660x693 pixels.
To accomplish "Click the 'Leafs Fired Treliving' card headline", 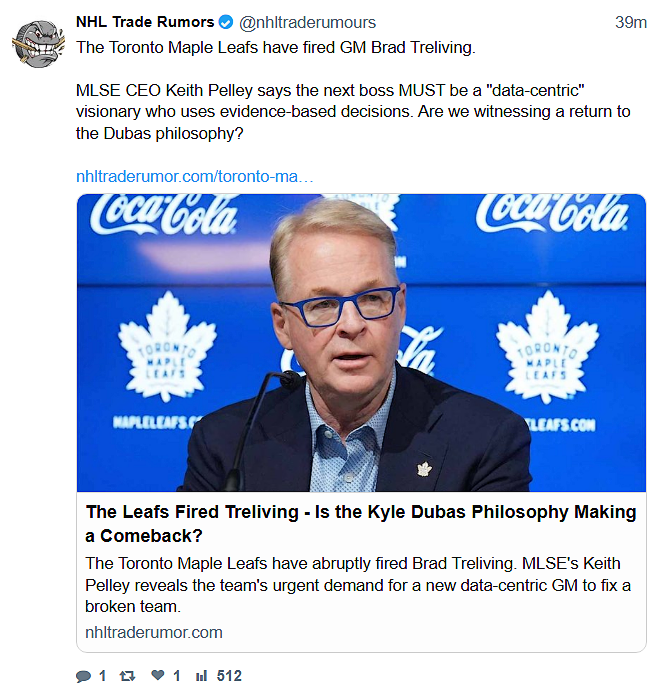I will (361, 523).
